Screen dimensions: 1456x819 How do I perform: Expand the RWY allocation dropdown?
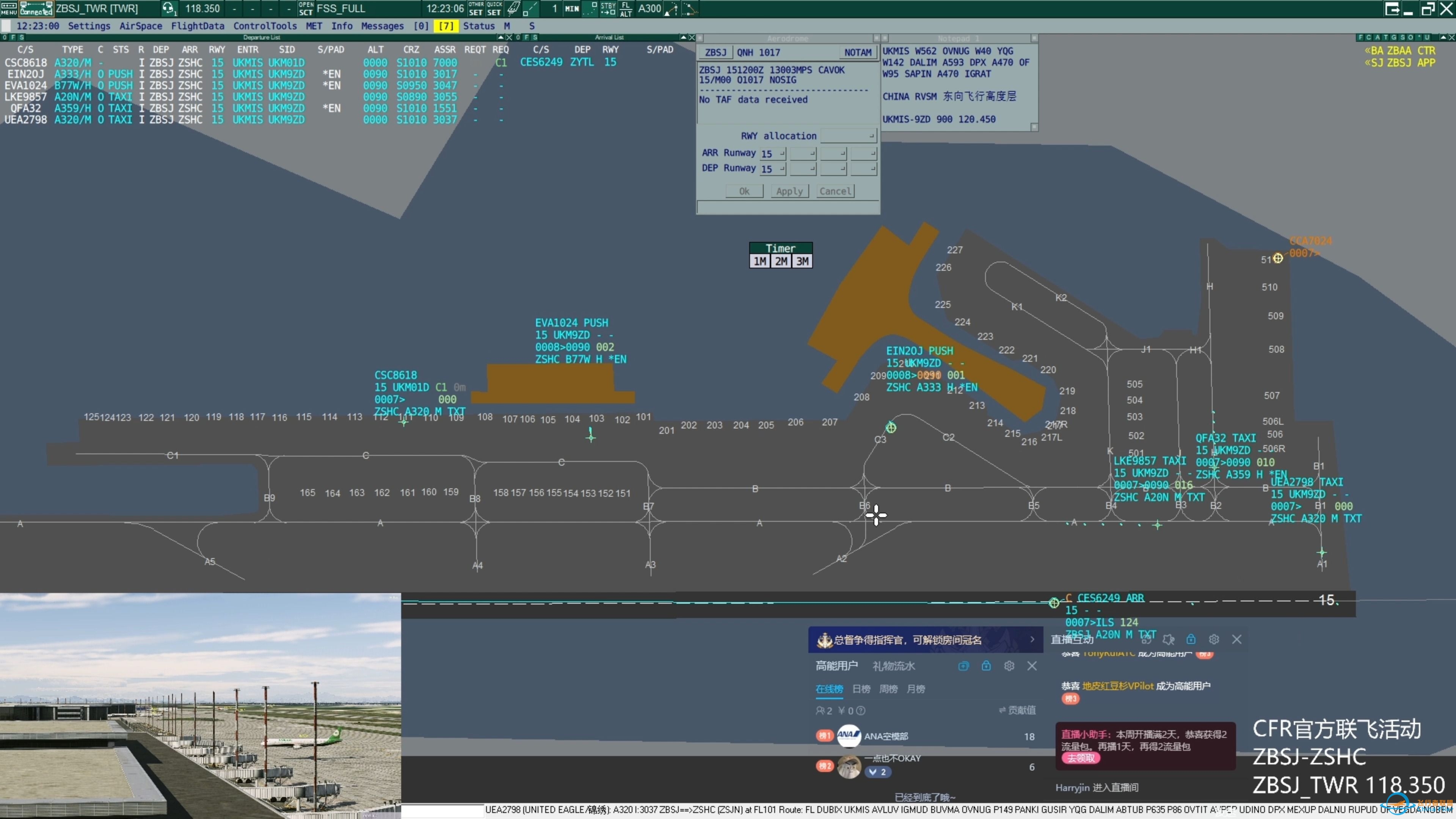click(849, 136)
